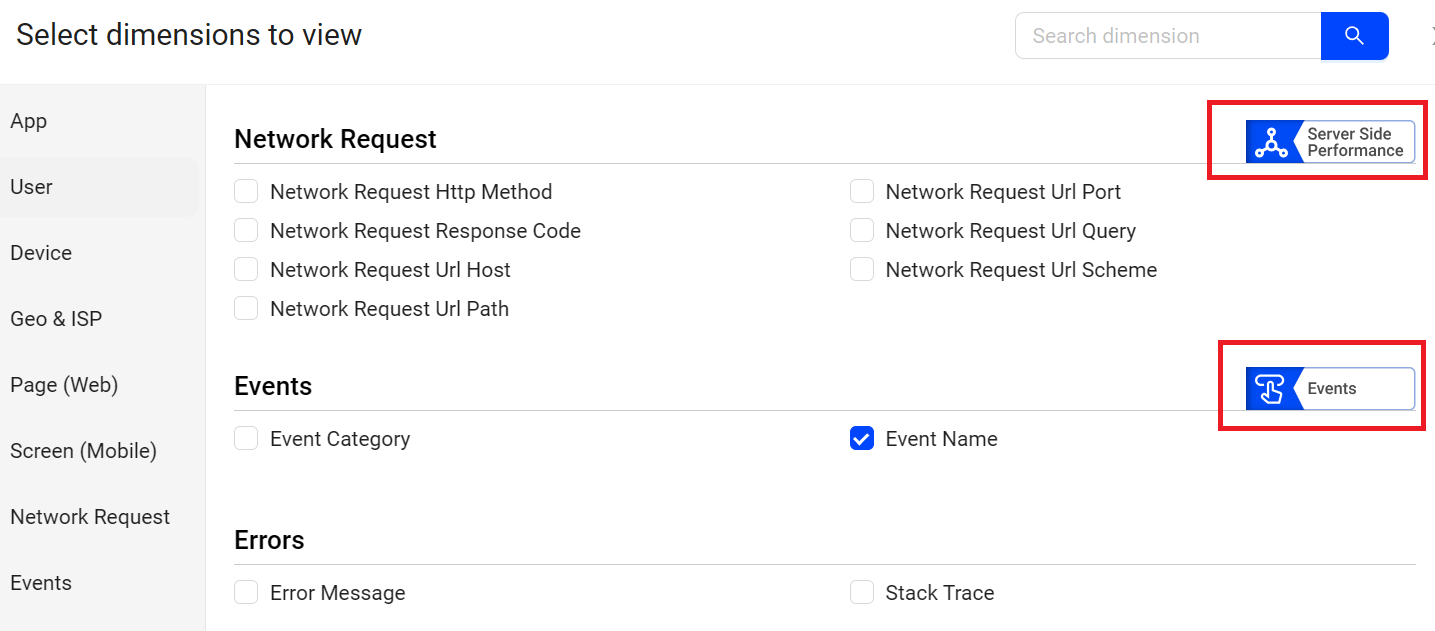Select the Error Message checkbox
1435x631 pixels.
coord(246,593)
